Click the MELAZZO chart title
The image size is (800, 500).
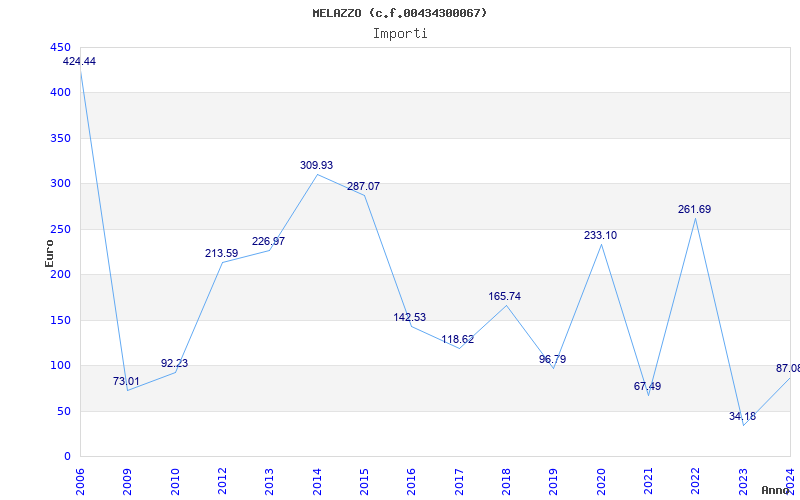click(x=400, y=13)
